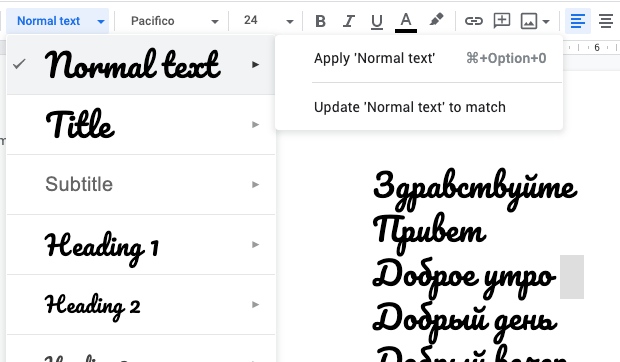Choose the Normal text style entry
Screen dimensions: 620x362
(141, 65)
